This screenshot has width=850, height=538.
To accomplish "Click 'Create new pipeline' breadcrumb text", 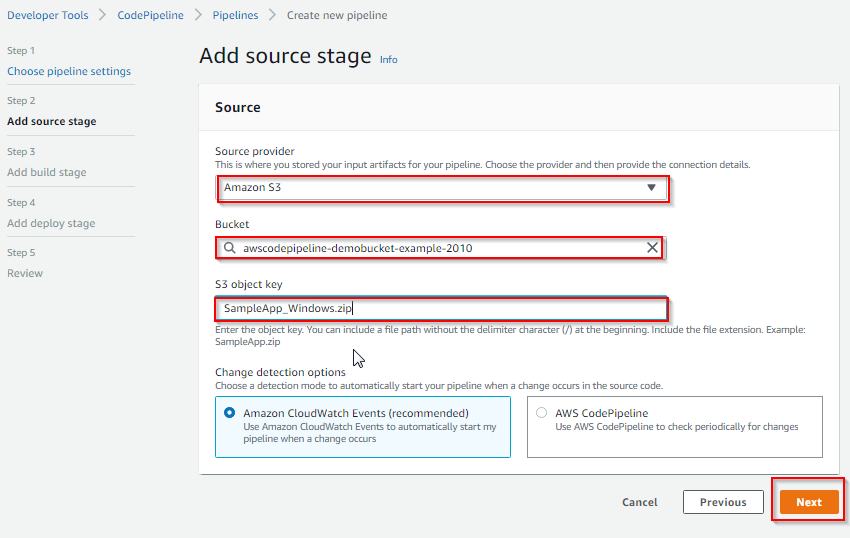I will tap(337, 15).
